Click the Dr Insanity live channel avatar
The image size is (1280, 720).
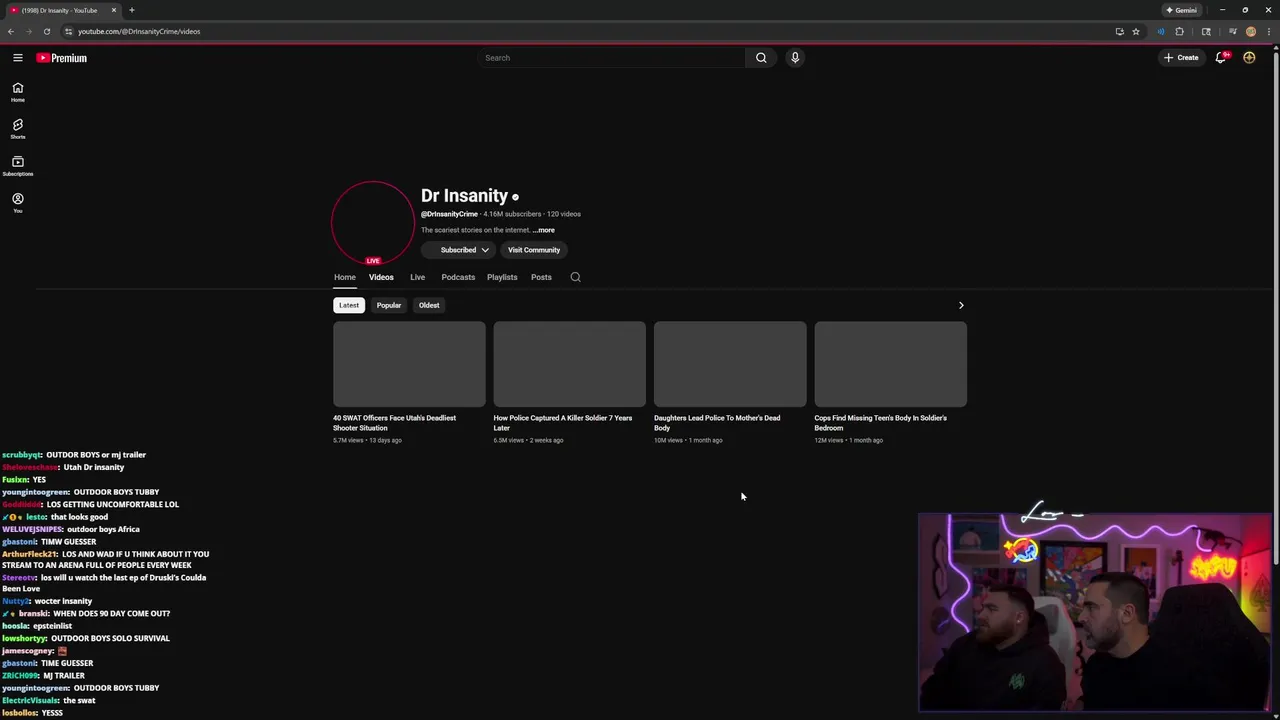[373, 222]
